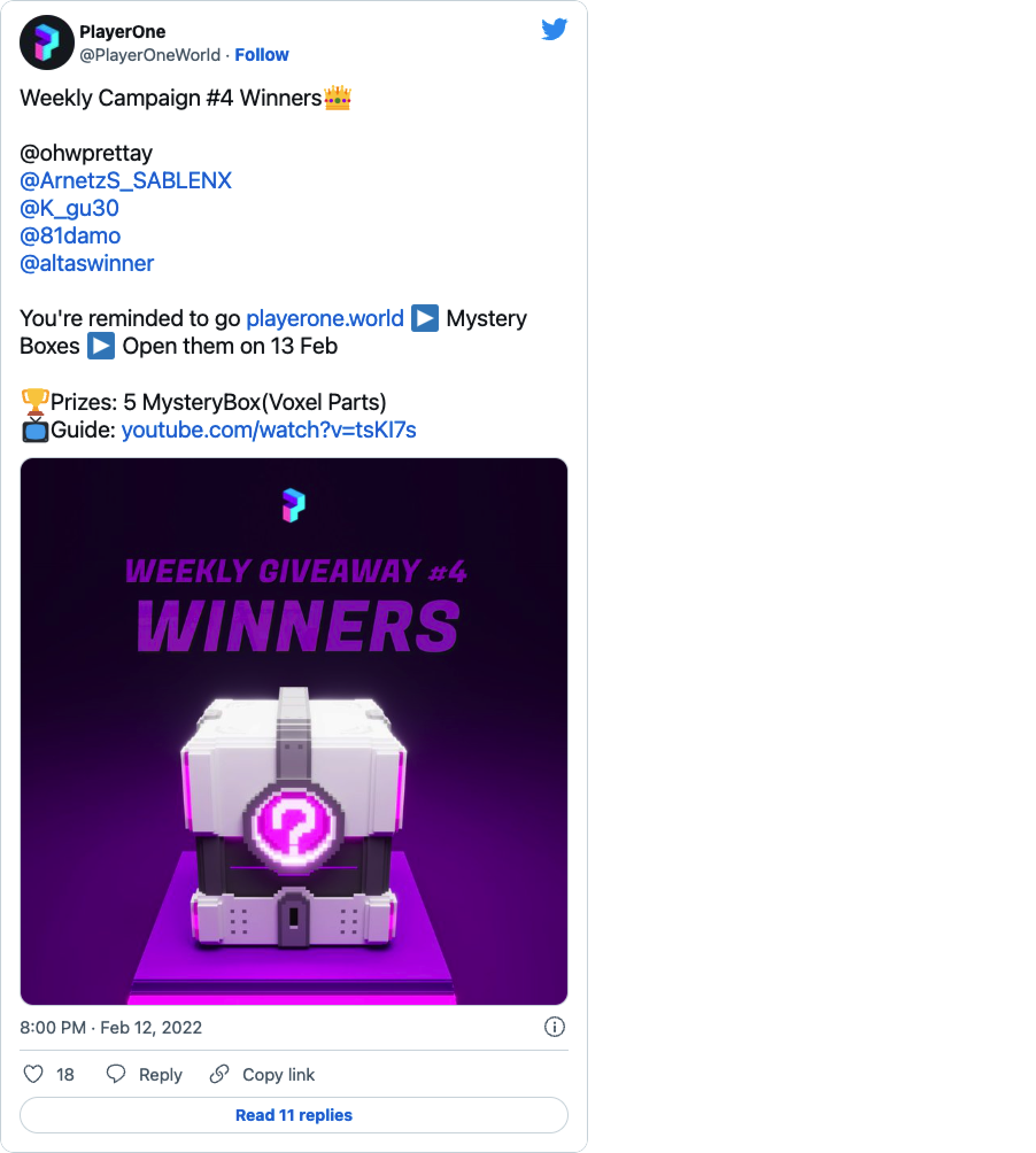Click the copy link chain icon
1036x1153 pixels.
[219, 1074]
